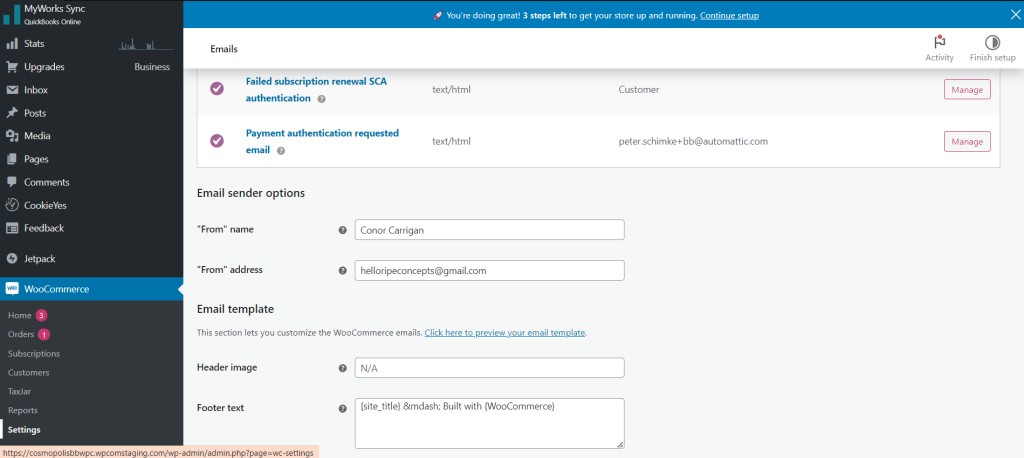Screen dimensions: 1024x458
Task: Manage the Payment authentication requested email
Action: coord(966,142)
